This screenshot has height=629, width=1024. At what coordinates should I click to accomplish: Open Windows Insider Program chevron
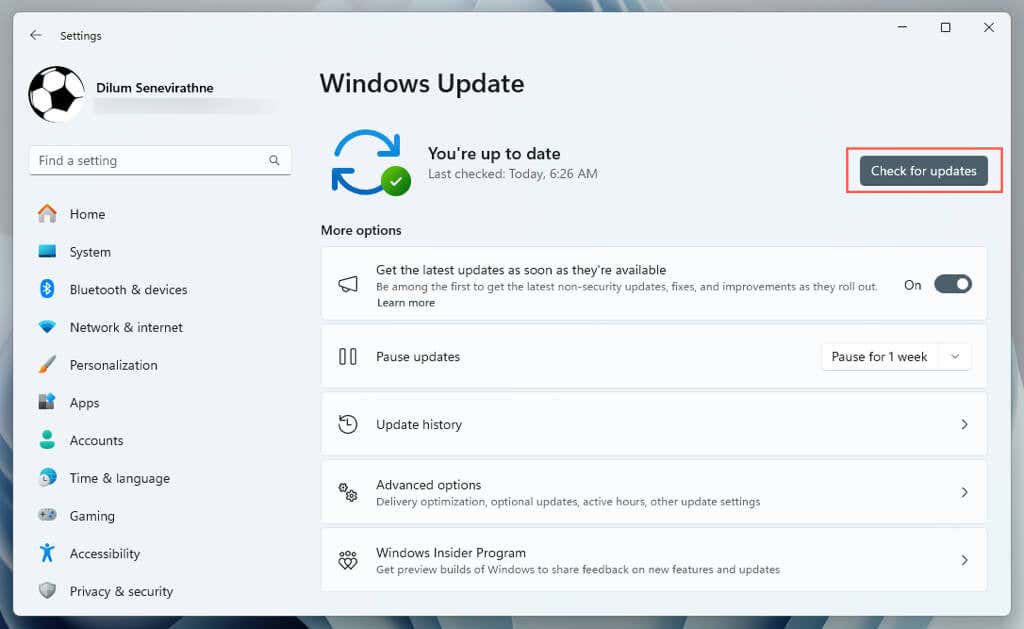click(965, 560)
